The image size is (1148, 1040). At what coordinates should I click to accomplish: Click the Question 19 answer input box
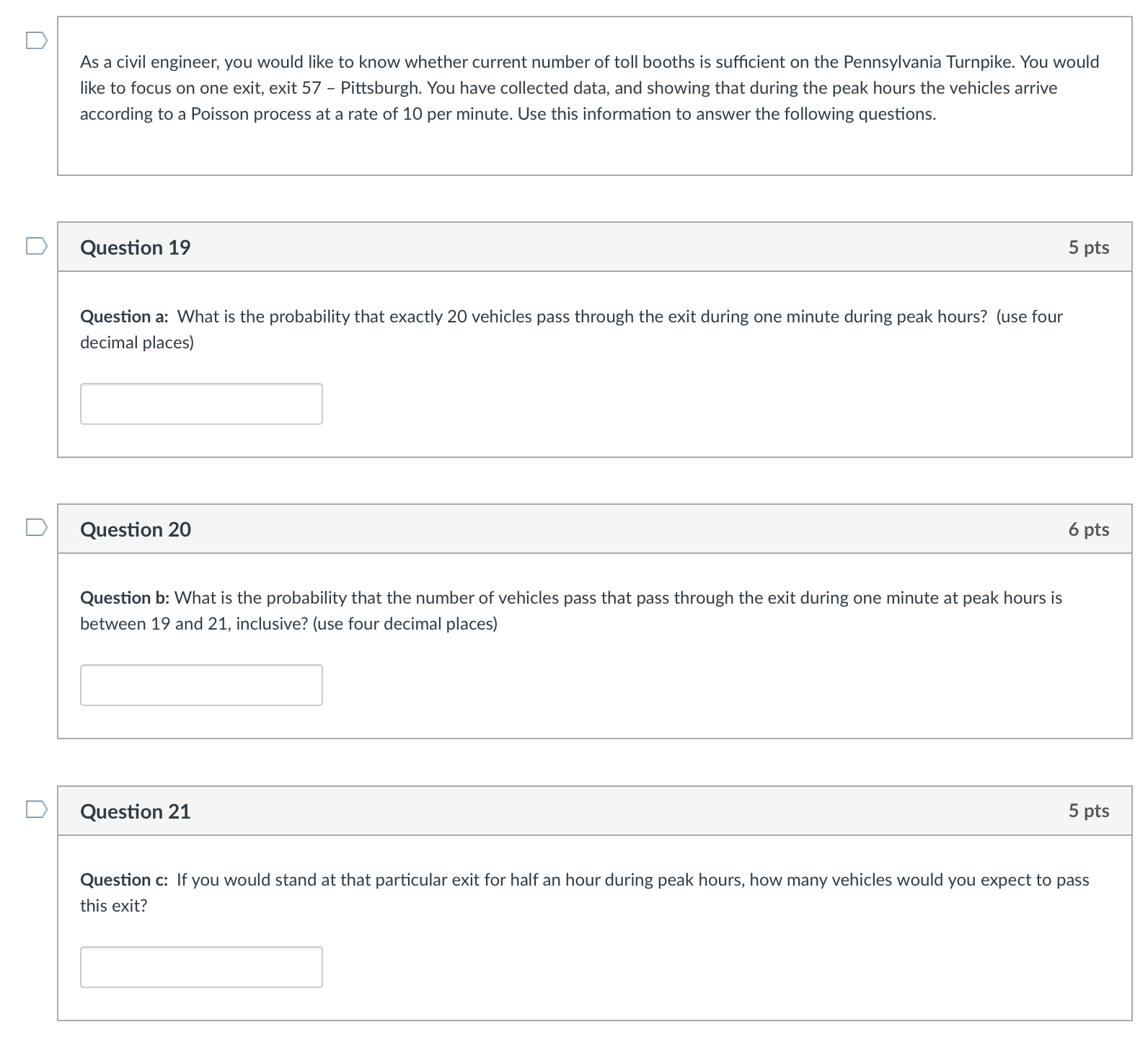click(201, 404)
